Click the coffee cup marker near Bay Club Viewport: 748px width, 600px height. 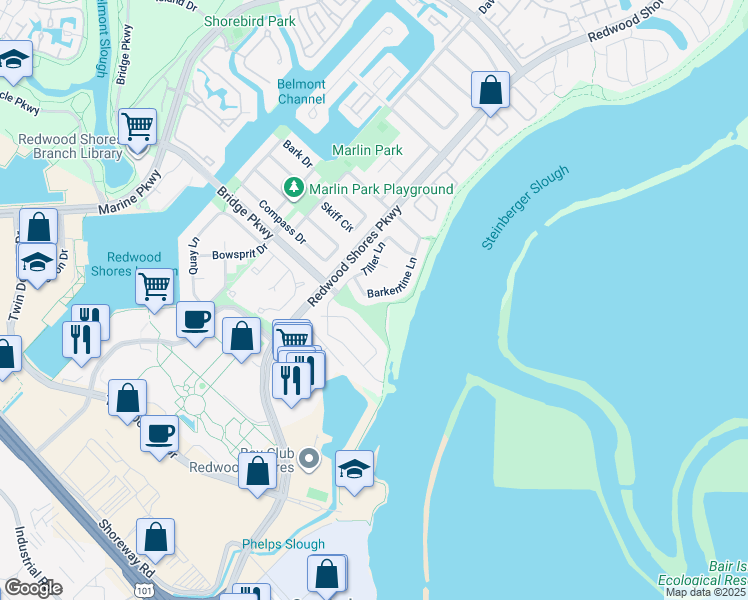coord(159,434)
